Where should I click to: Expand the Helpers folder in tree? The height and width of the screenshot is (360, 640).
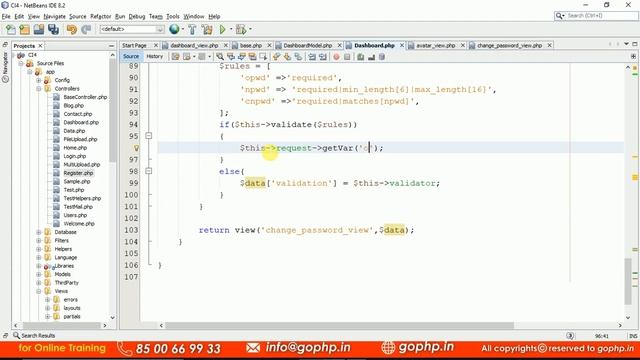[x=39, y=249]
